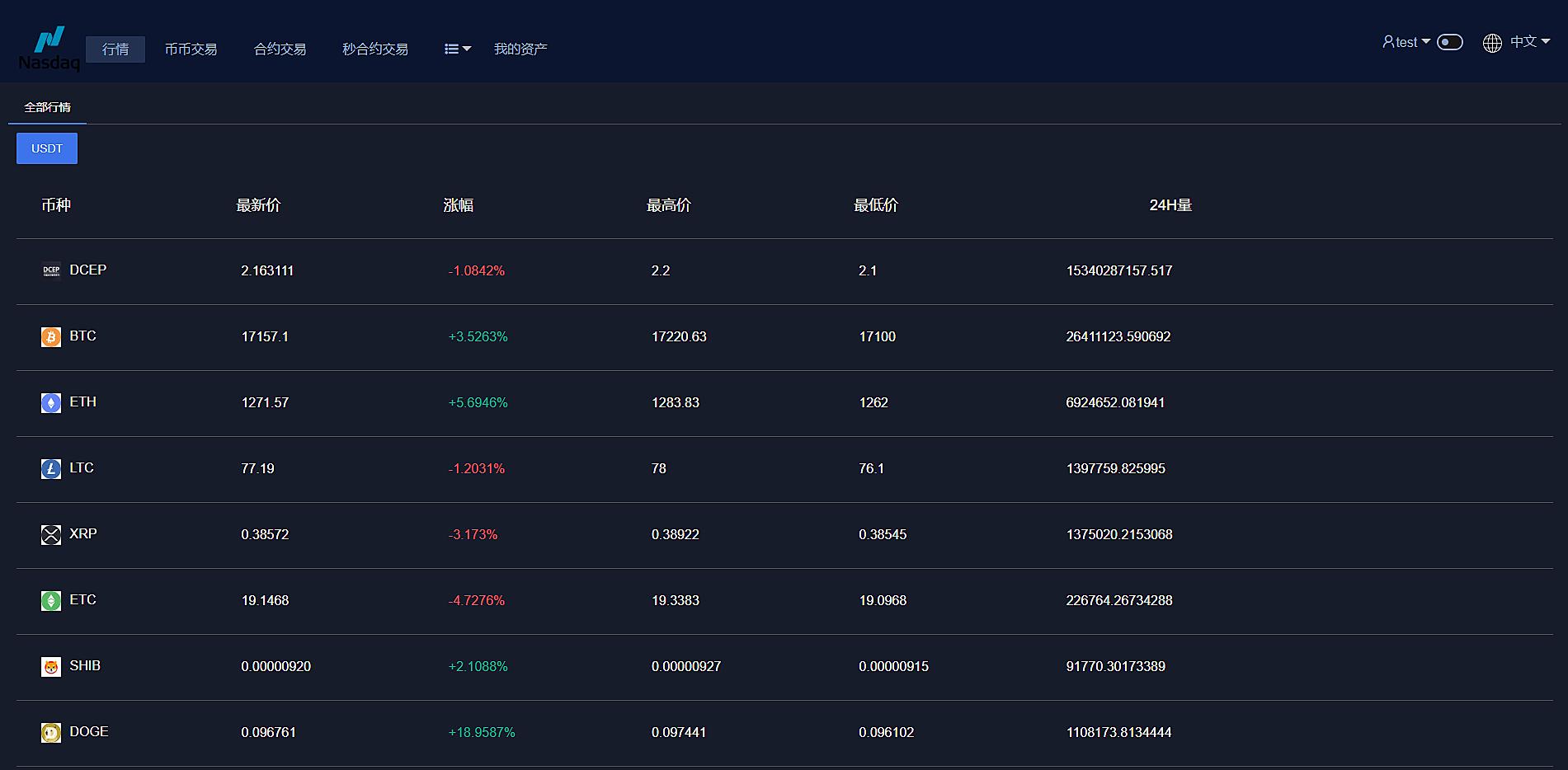
Task: Toggle the dark/light theme switch
Action: coord(1449,42)
